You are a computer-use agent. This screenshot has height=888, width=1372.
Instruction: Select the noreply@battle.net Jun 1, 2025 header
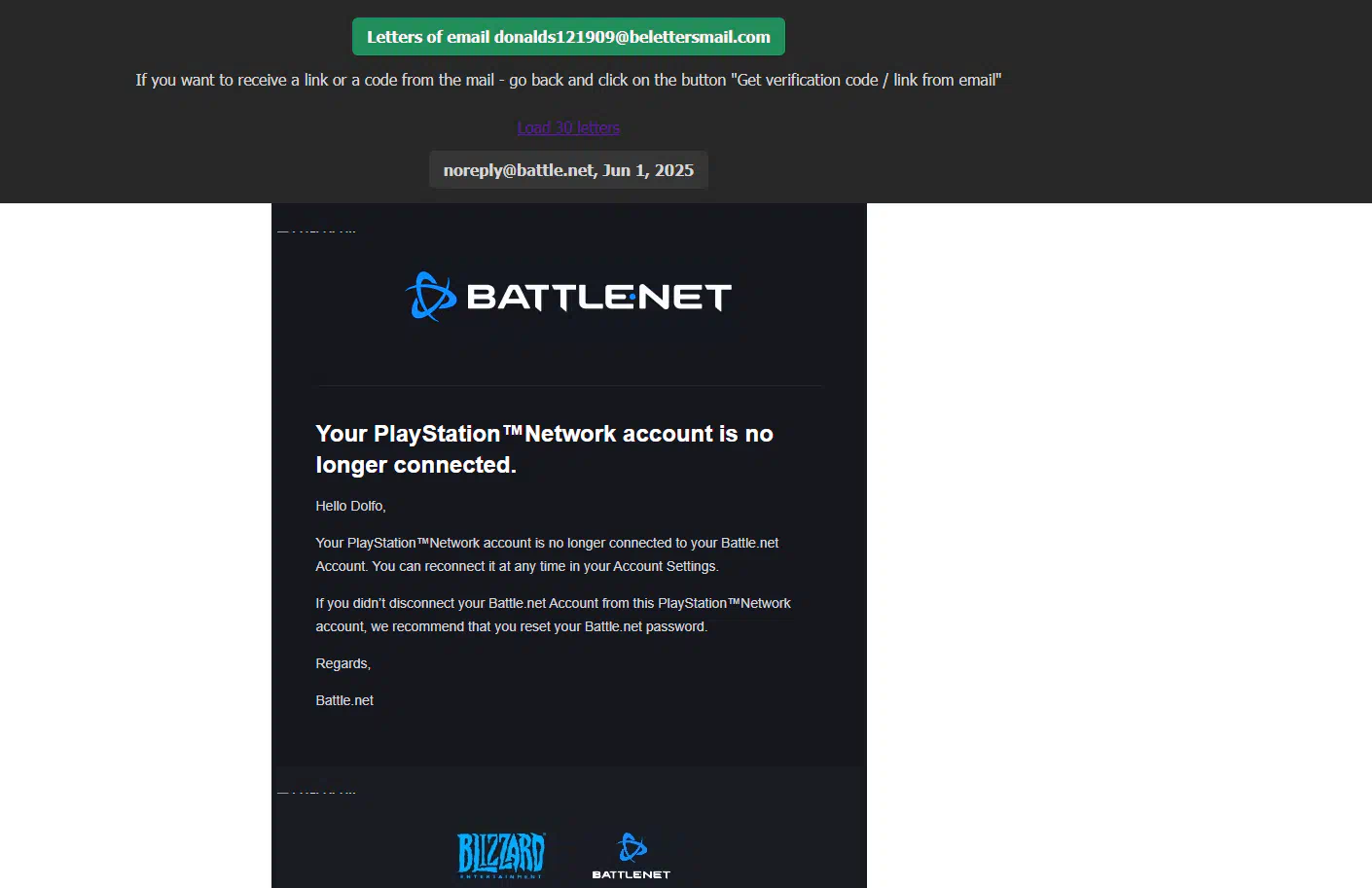tap(568, 170)
